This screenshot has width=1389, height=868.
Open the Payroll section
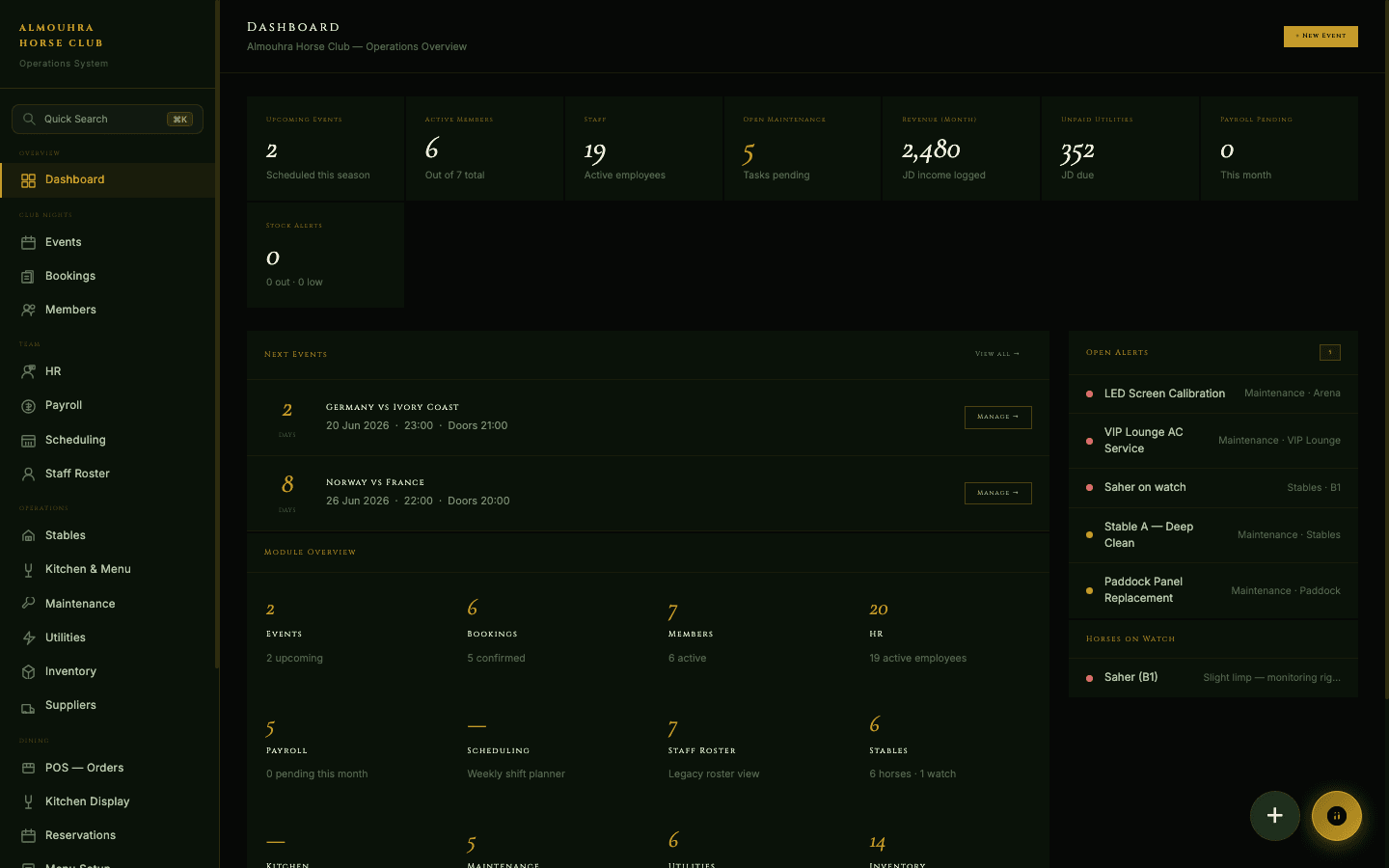[108, 406]
